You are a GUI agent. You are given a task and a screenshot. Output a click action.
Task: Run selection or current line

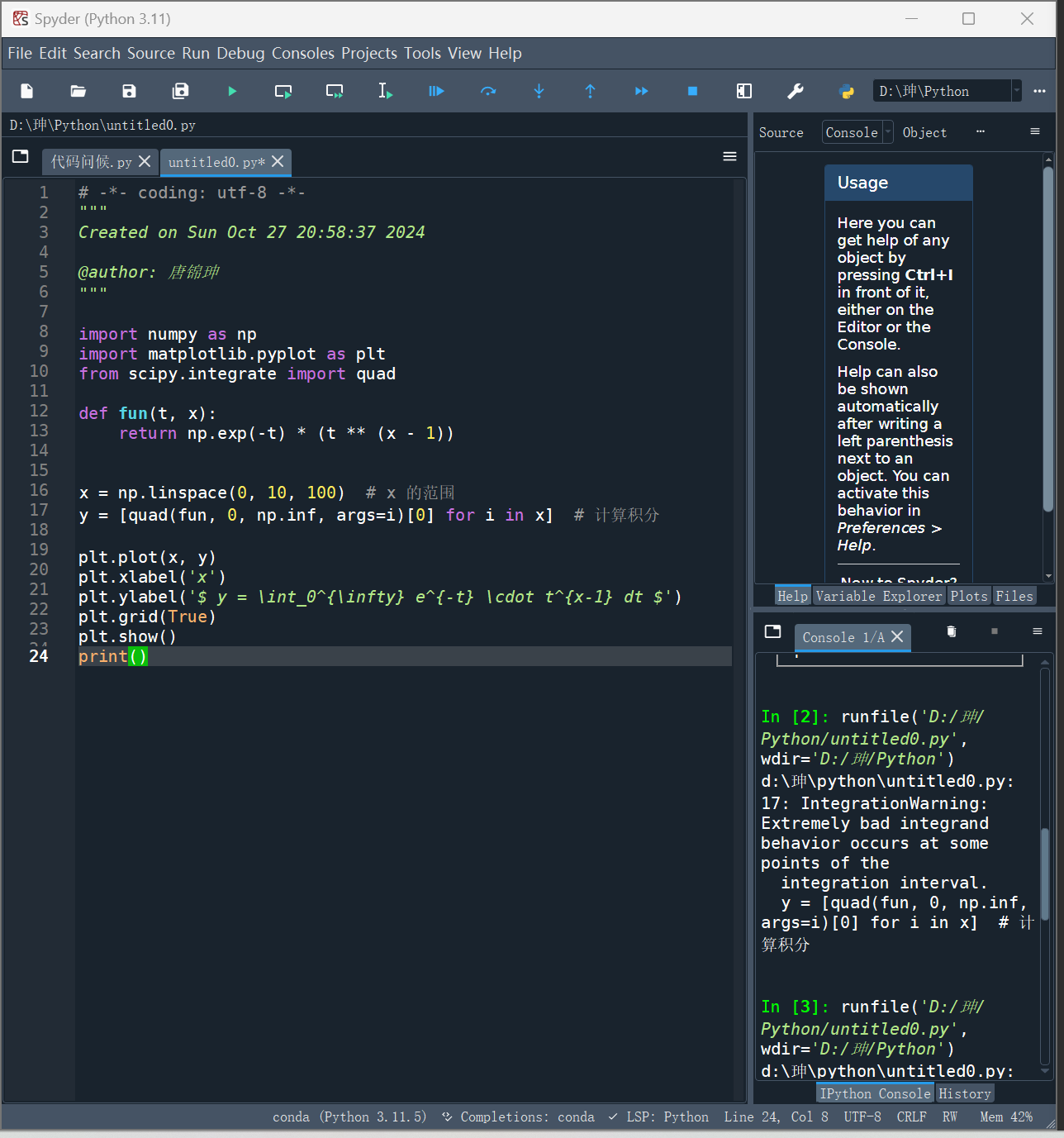coord(386,91)
